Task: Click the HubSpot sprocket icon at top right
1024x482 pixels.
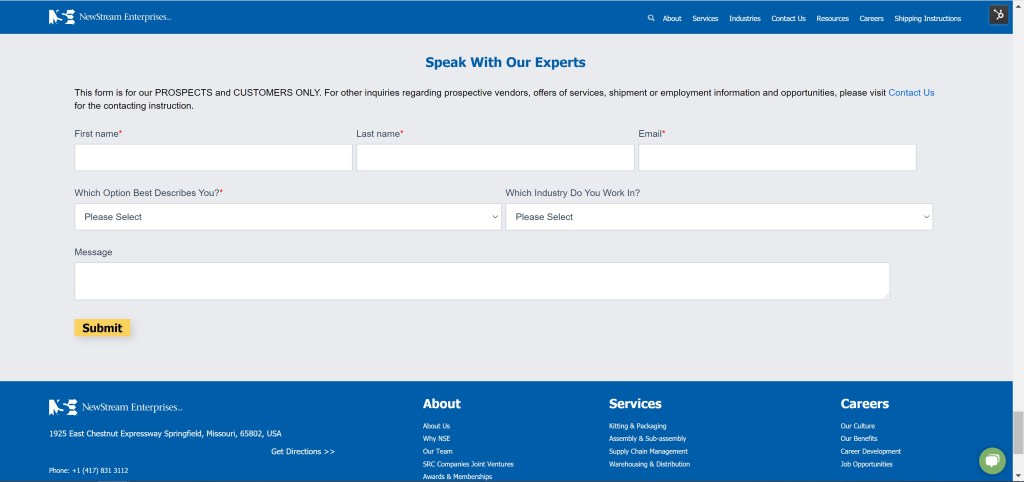Action: point(998,15)
